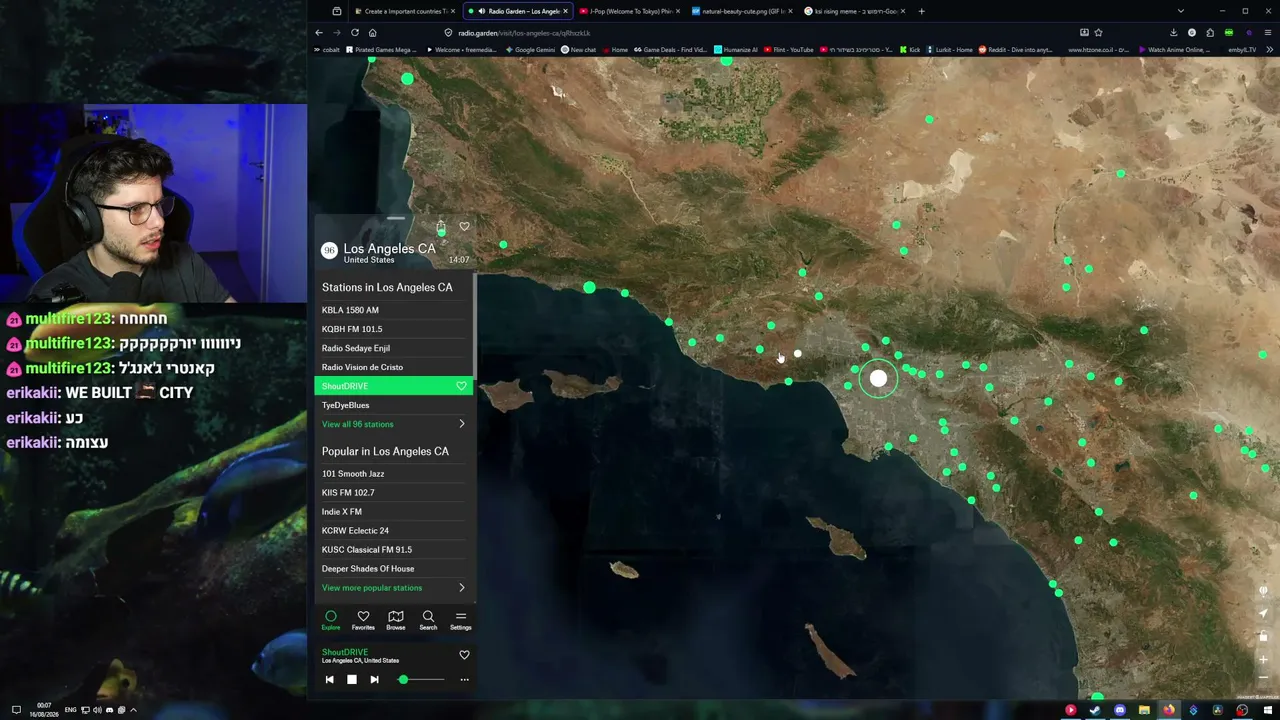Adjust the player volume slider
The width and height of the screenshot is (1280, 720).
point(421,680)
